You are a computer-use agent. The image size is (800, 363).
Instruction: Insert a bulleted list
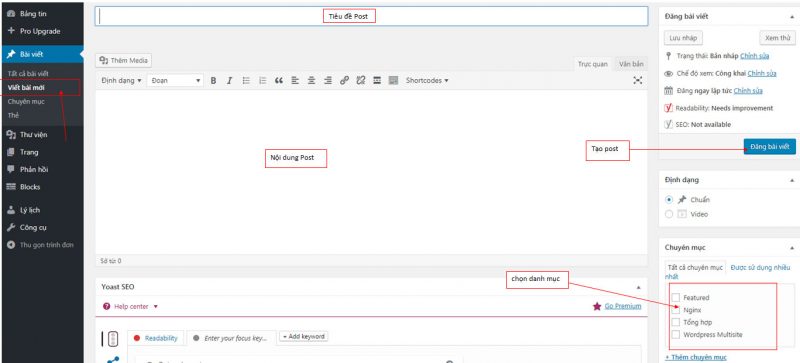tap(246, 80)
